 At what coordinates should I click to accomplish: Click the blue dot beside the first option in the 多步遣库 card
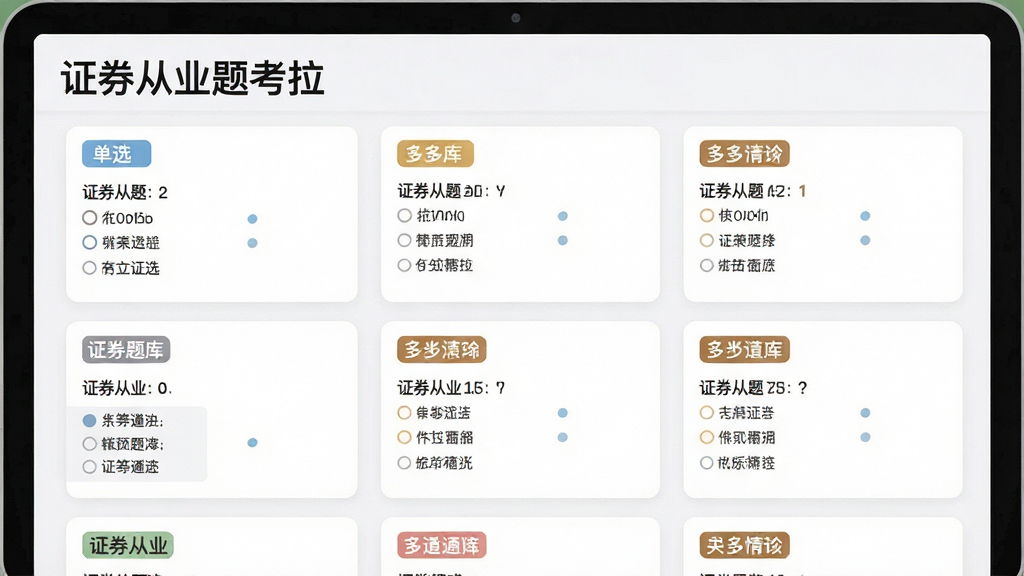point(865,413)
